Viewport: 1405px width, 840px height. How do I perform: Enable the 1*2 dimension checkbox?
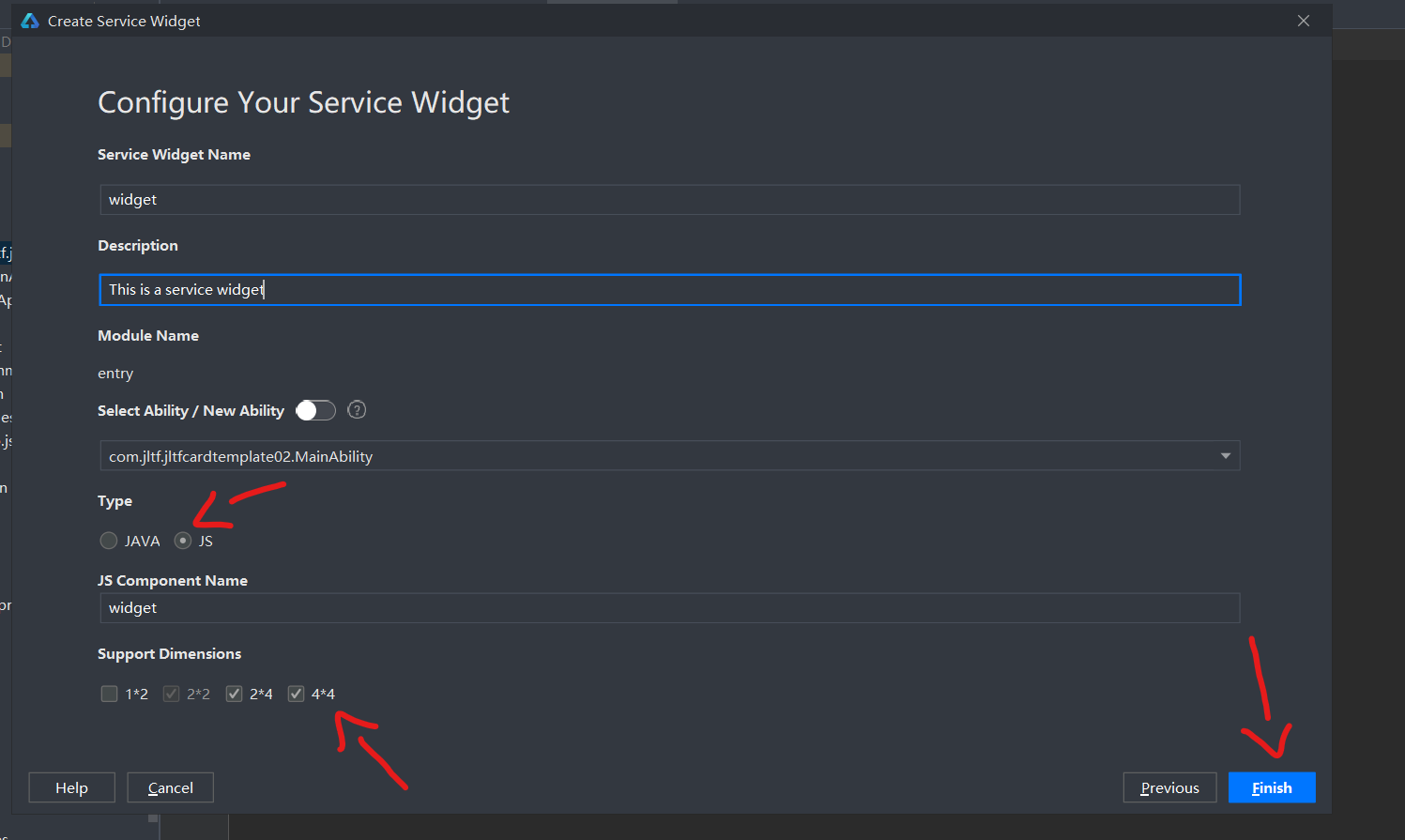[110, 694]
